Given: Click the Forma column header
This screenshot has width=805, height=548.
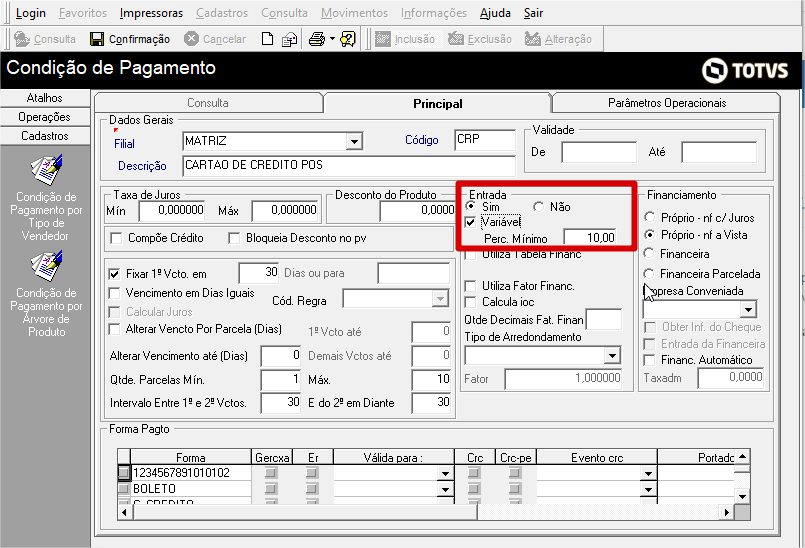Looking at the screenshot, I should (x=190, y=457).
